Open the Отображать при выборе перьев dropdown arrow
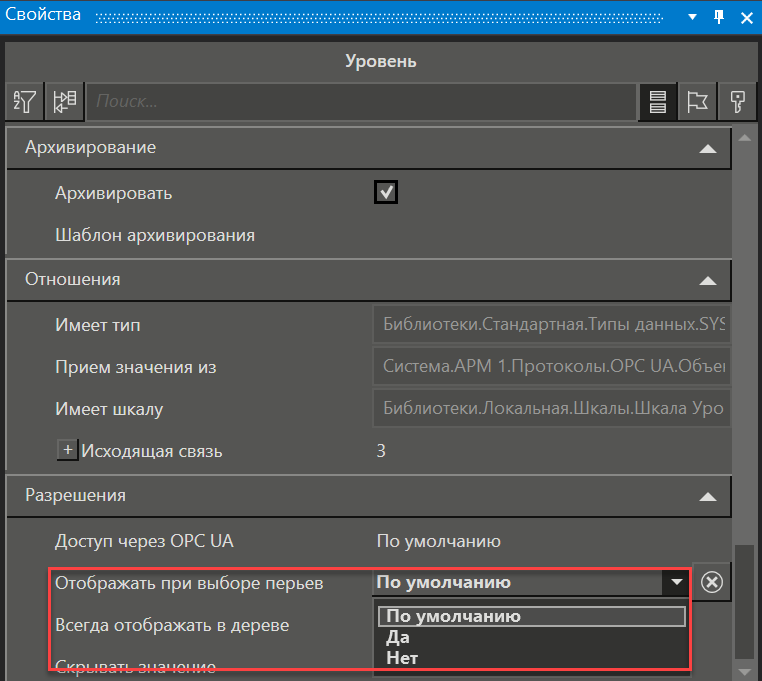This screenshot has width=762, height=681. tap(677, 583)
